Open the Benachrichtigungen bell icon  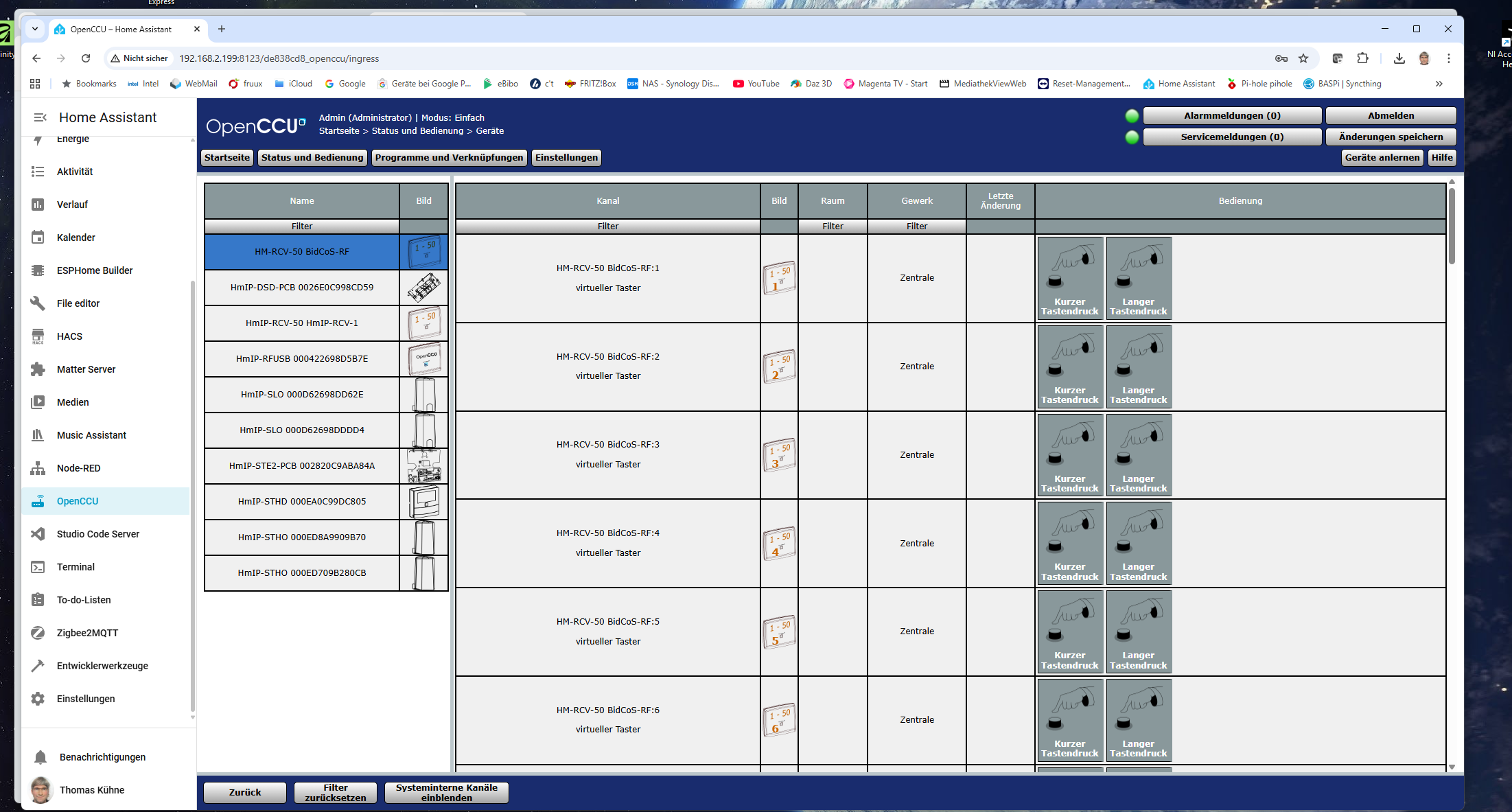tap(40, 757)
